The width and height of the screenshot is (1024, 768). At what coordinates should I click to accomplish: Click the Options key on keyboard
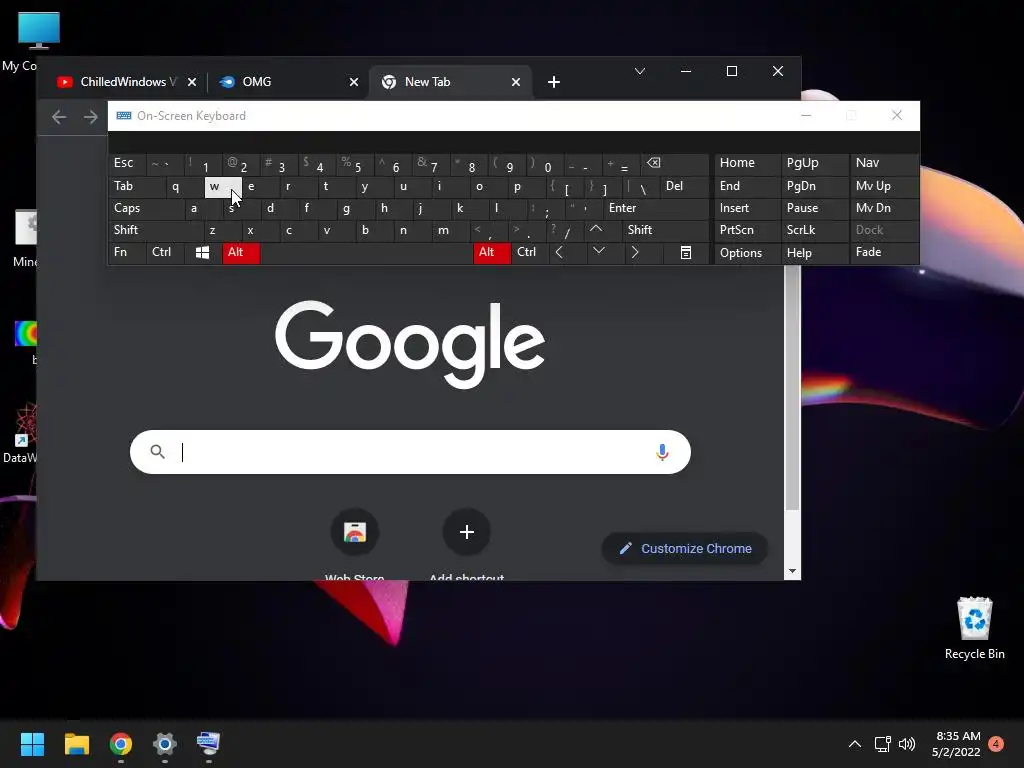(x=746, y=253)
